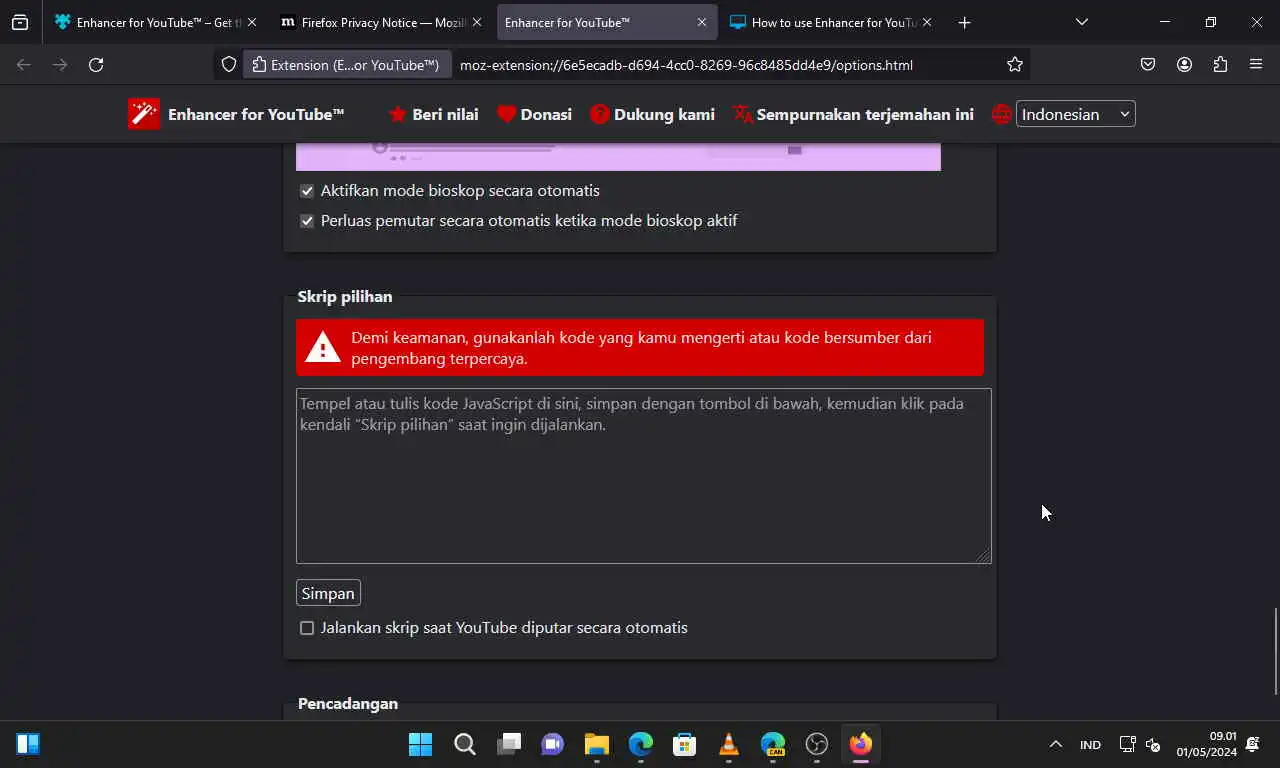
Task: Click the back navigation arrow
Action: click(x=24, y=65)
